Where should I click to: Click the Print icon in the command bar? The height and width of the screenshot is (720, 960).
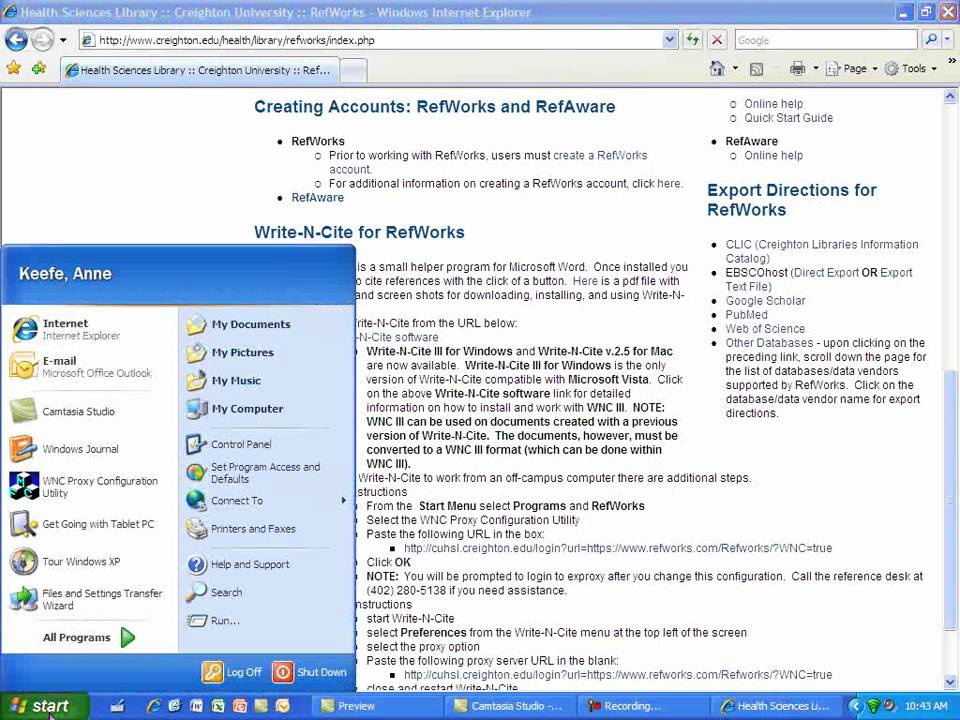click(797, 69)
